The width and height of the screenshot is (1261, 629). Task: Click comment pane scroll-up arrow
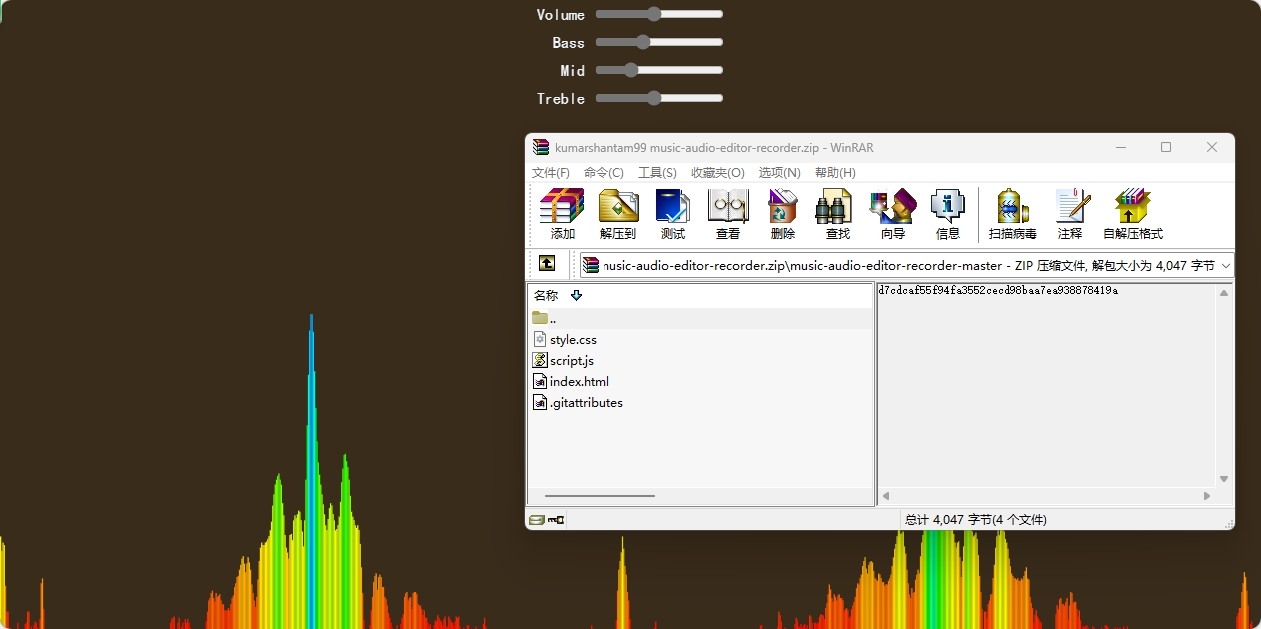(x=1224, y=292)
